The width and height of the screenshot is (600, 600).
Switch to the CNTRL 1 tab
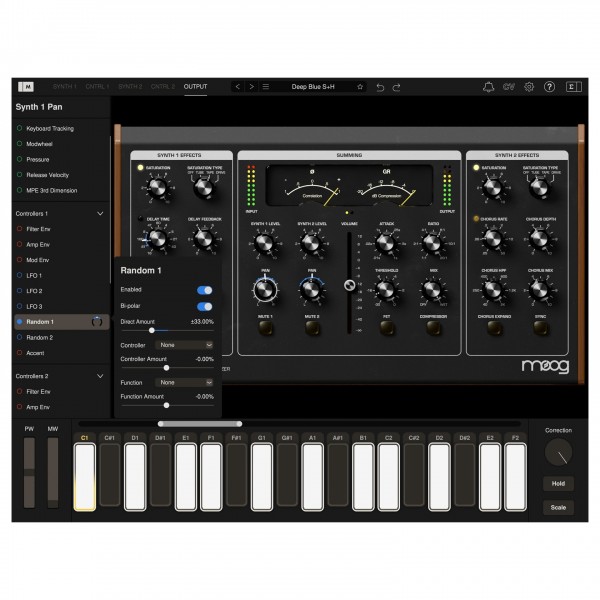pos(97,87)
